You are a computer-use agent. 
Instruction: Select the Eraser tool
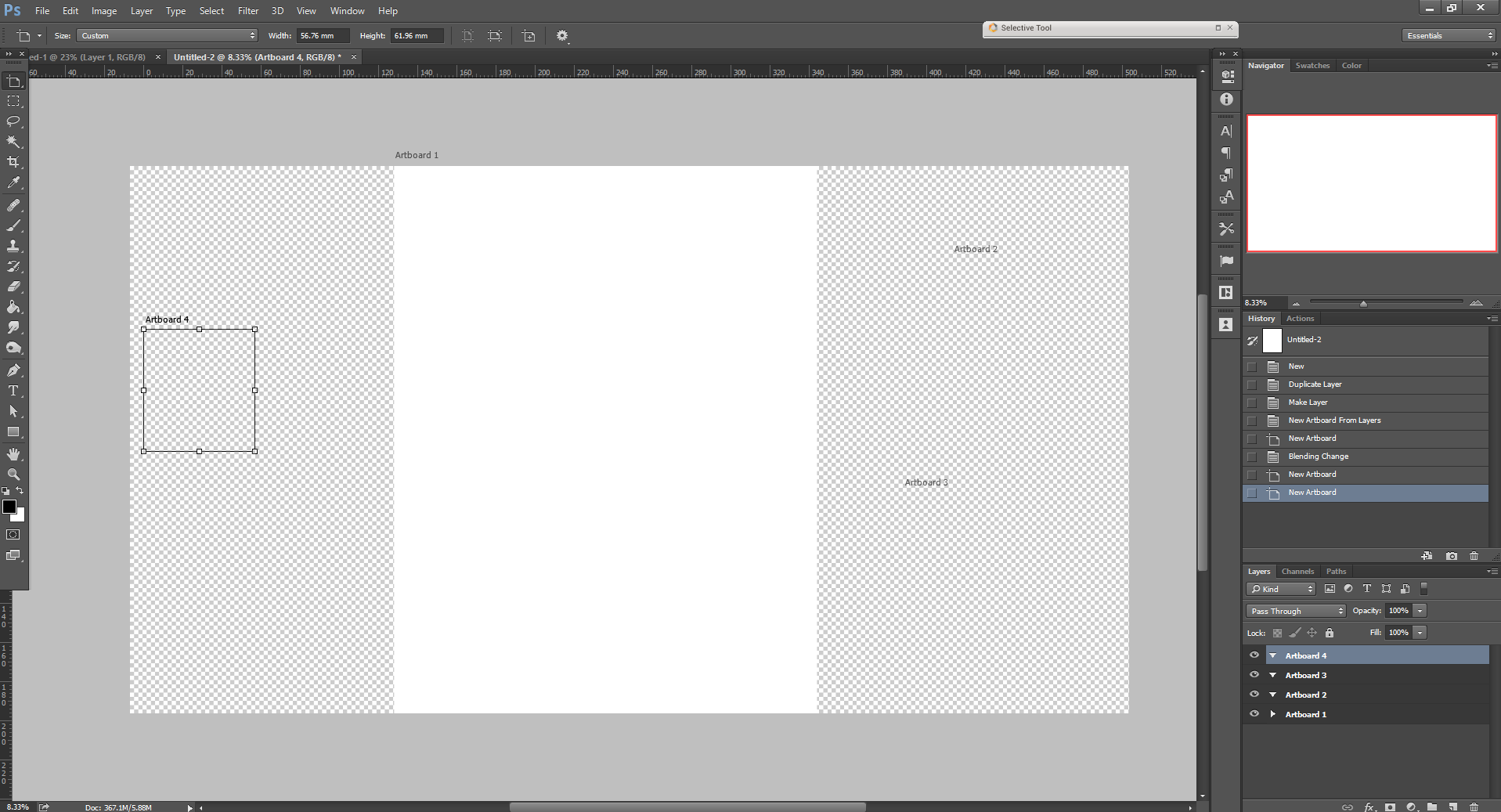coord(14,287)
